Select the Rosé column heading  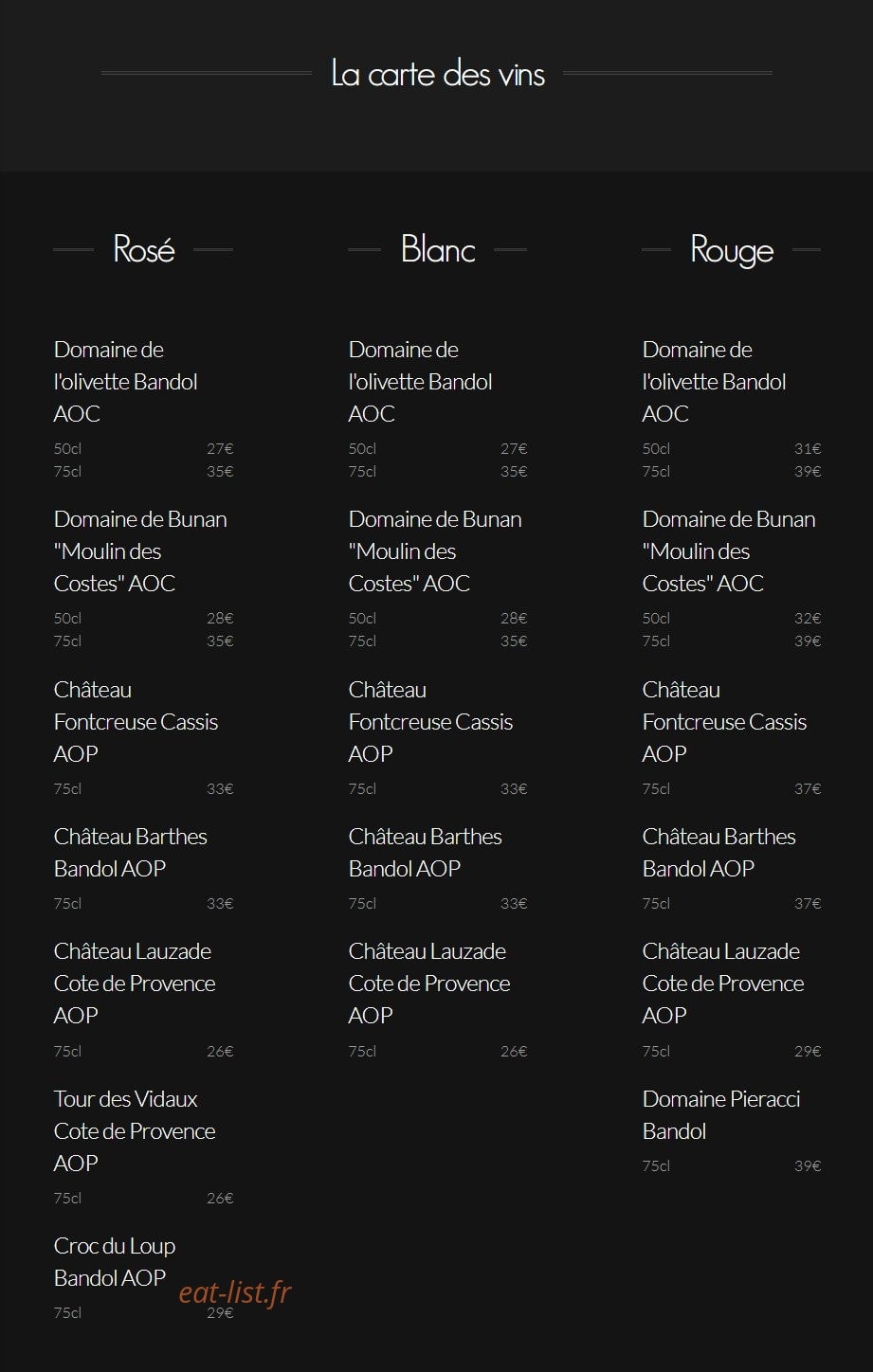point(144,249)
